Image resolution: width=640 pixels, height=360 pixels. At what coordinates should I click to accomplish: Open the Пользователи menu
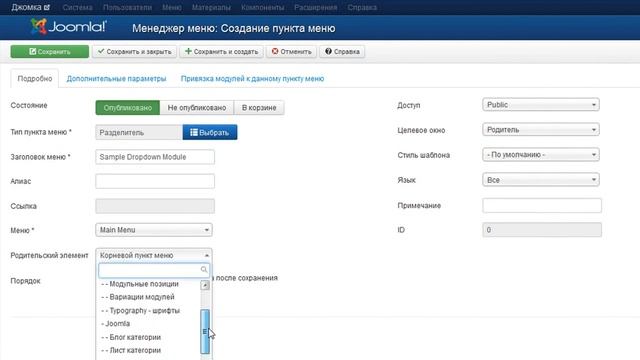127,7
